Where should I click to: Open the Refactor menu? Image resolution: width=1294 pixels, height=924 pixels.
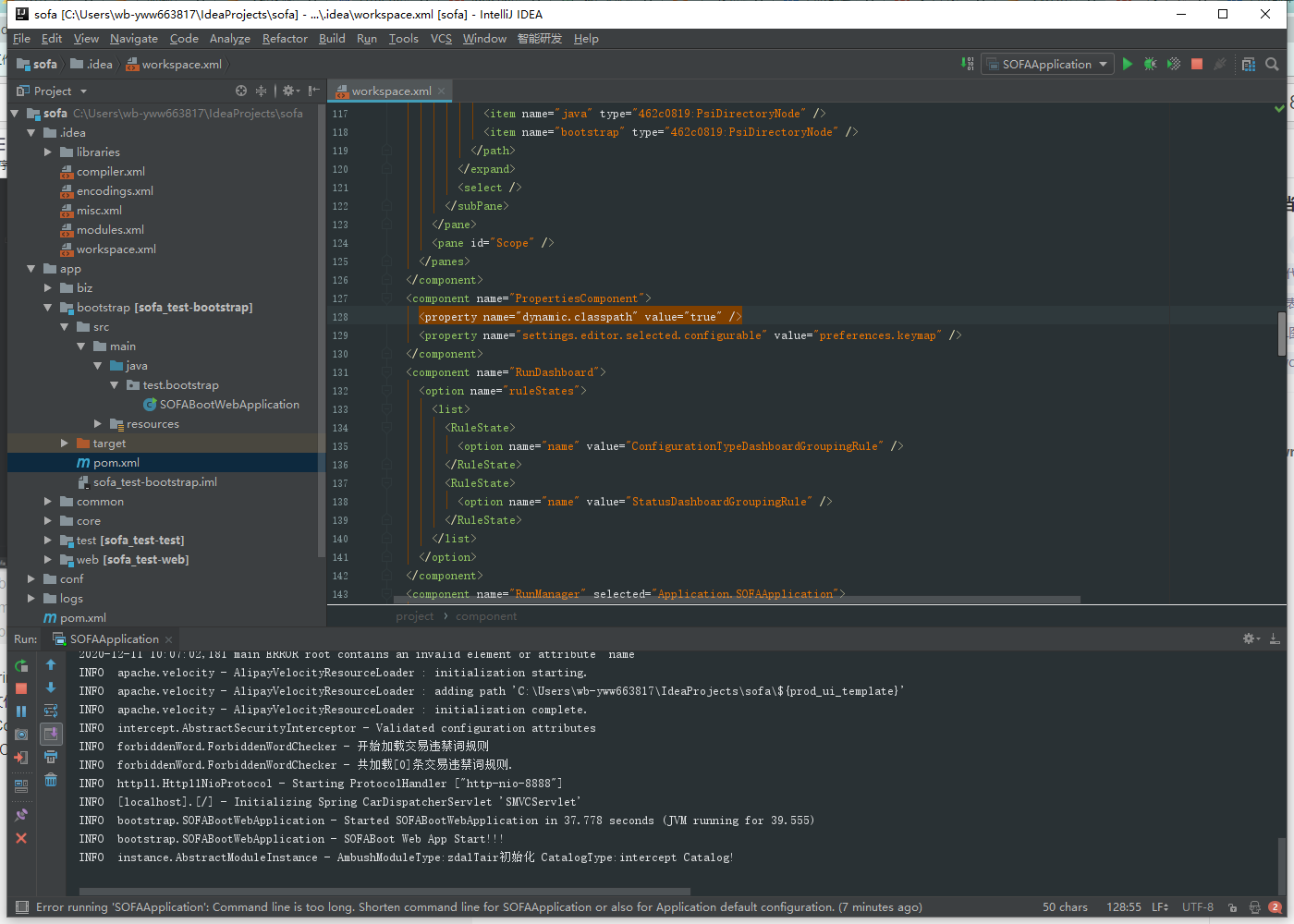(x=285, y=38)
